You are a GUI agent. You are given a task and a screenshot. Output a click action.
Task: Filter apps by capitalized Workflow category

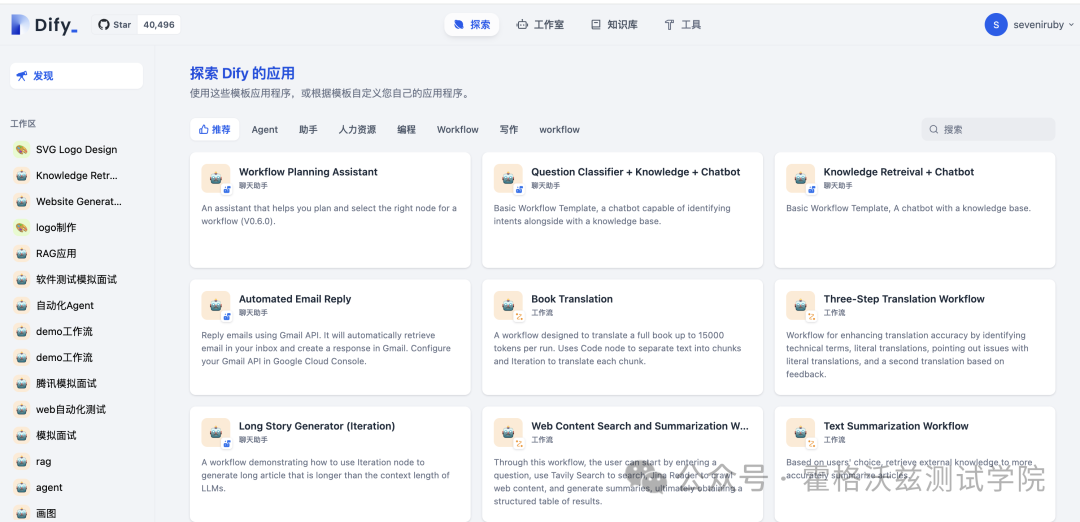click(x=457, y=129)
